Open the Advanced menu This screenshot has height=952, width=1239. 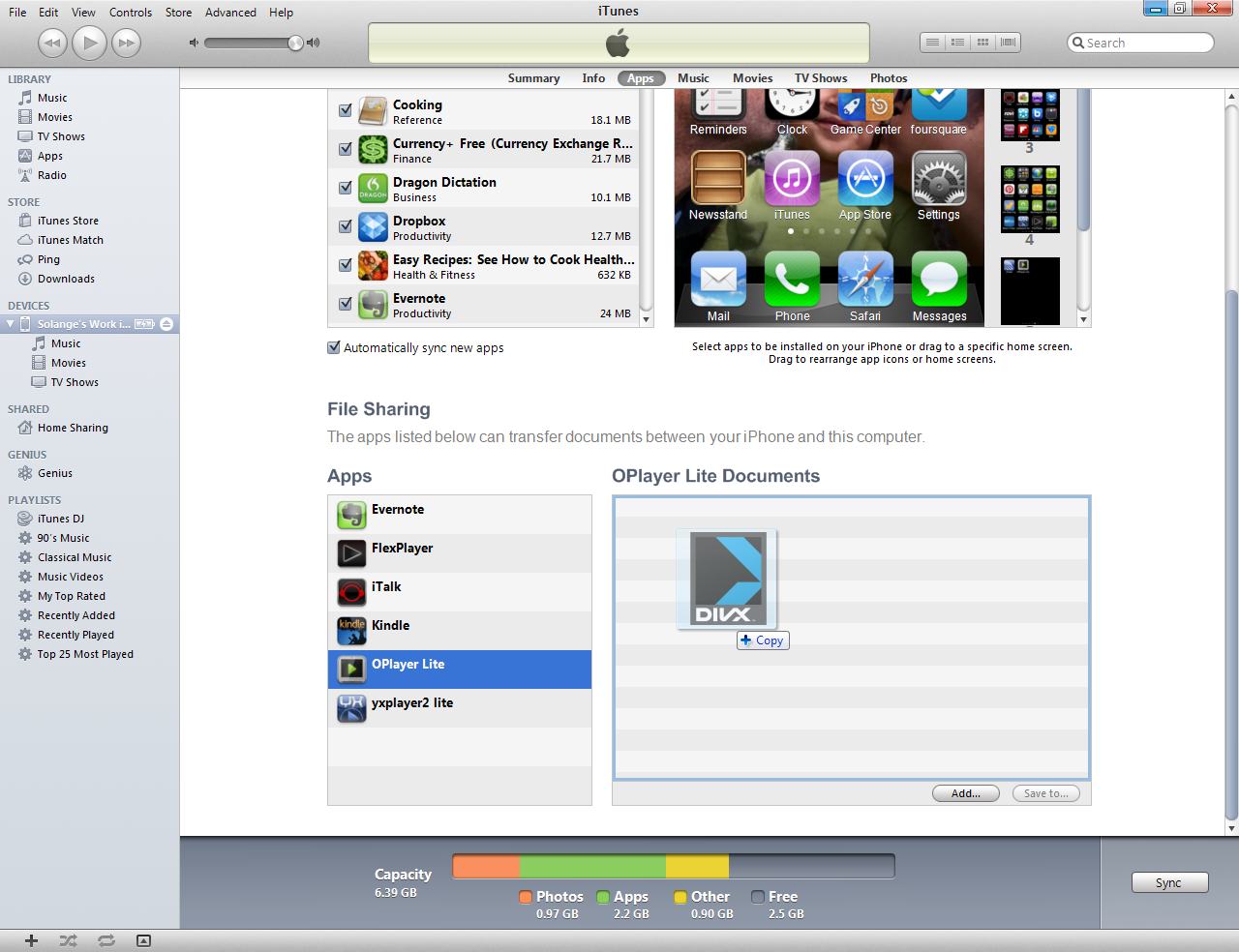[230, 13]
